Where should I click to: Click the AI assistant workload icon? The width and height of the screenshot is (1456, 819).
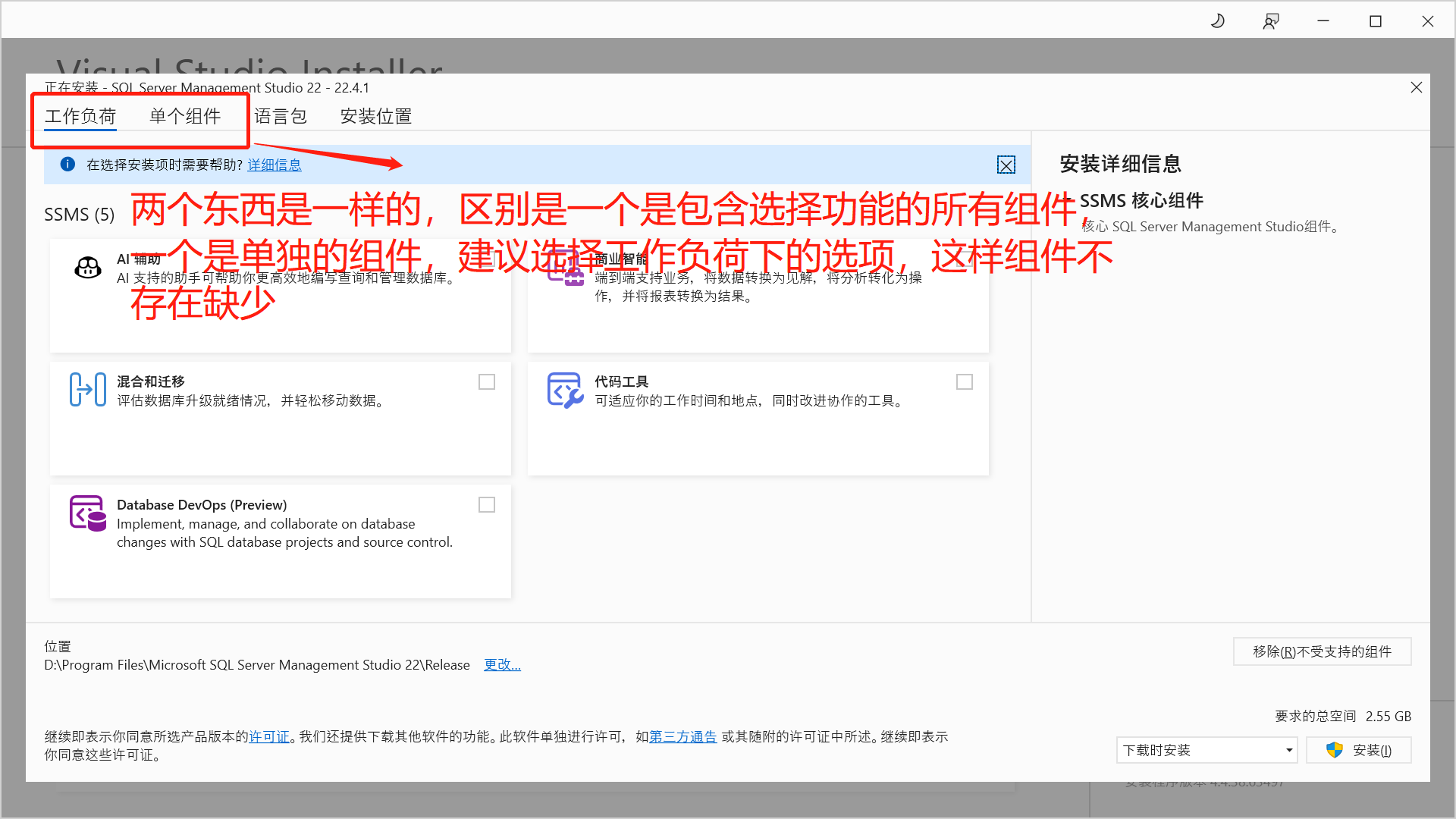pyautogui.click(x=88, y=268)
